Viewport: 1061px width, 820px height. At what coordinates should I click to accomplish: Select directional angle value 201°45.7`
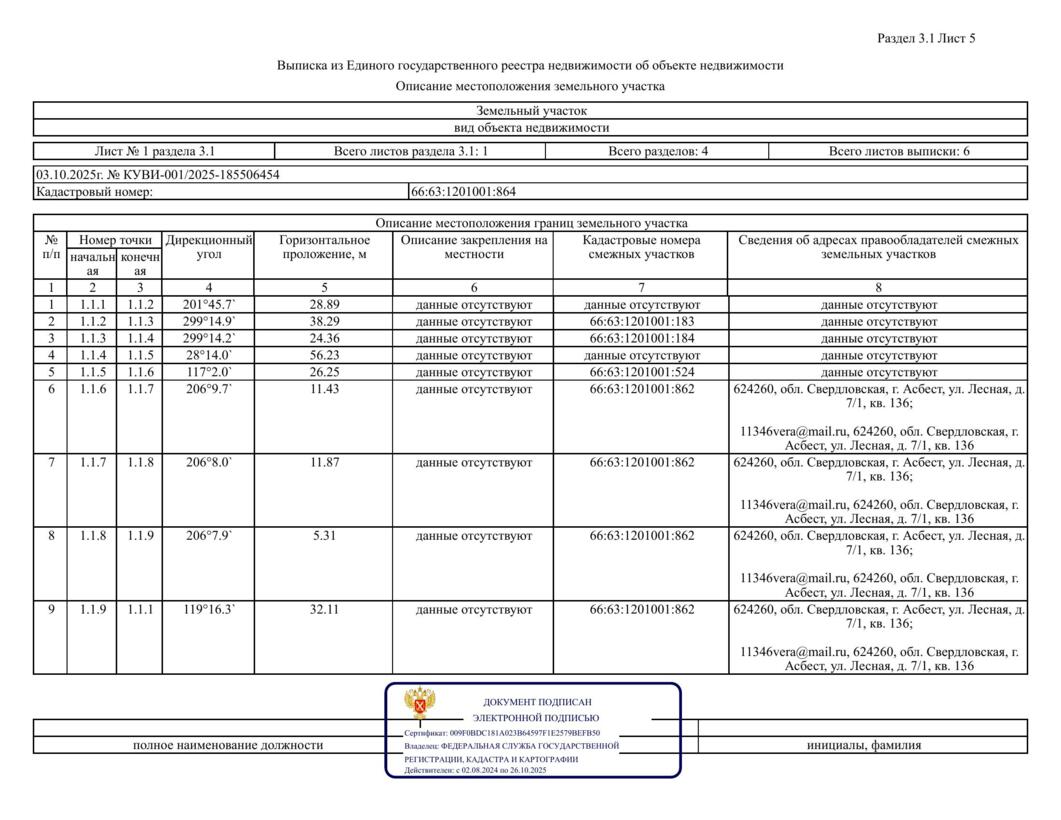point(208,305)
